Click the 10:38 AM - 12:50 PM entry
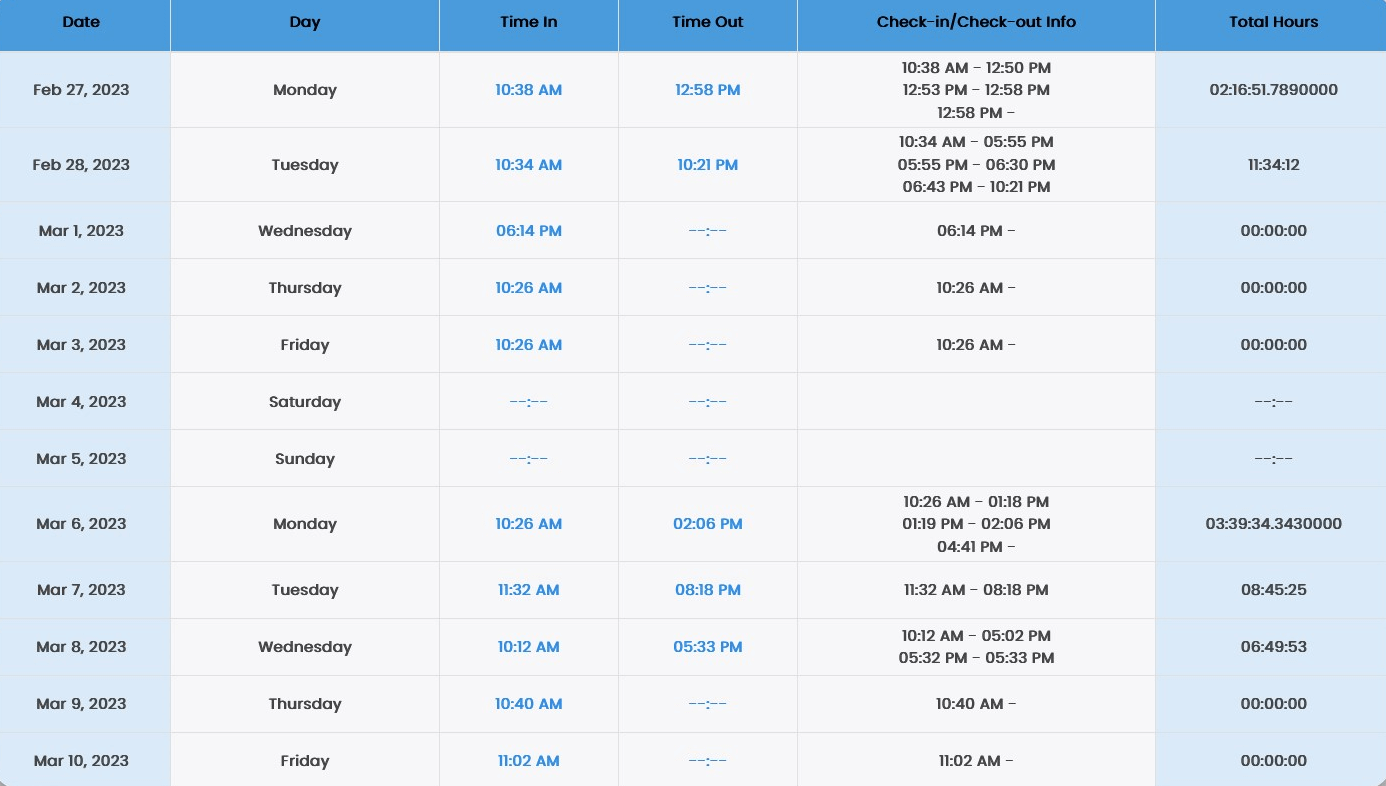 (x=976, y=68)
